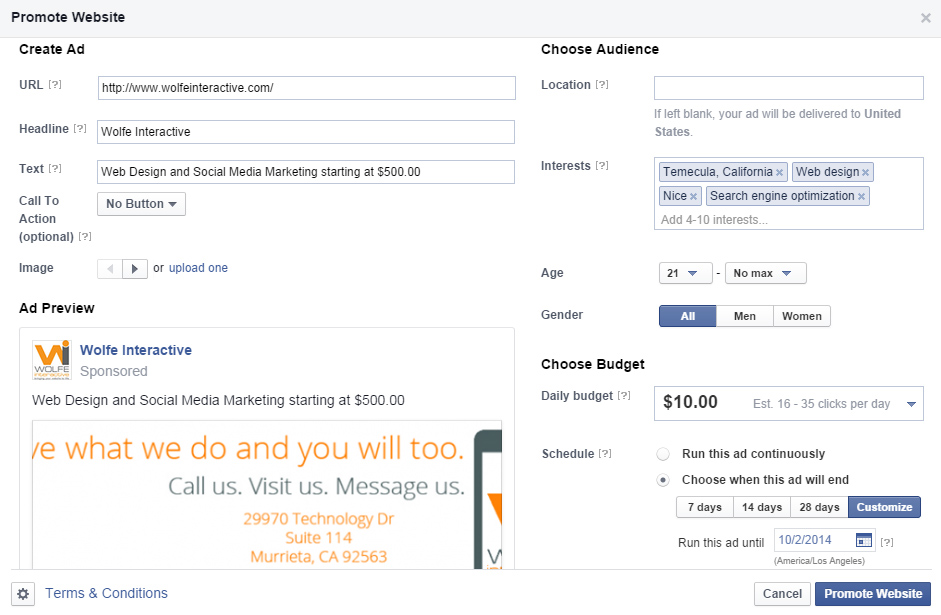Screen dimensions: 941x615
Task: Click the Promote Website button
Action: point(873,594)
